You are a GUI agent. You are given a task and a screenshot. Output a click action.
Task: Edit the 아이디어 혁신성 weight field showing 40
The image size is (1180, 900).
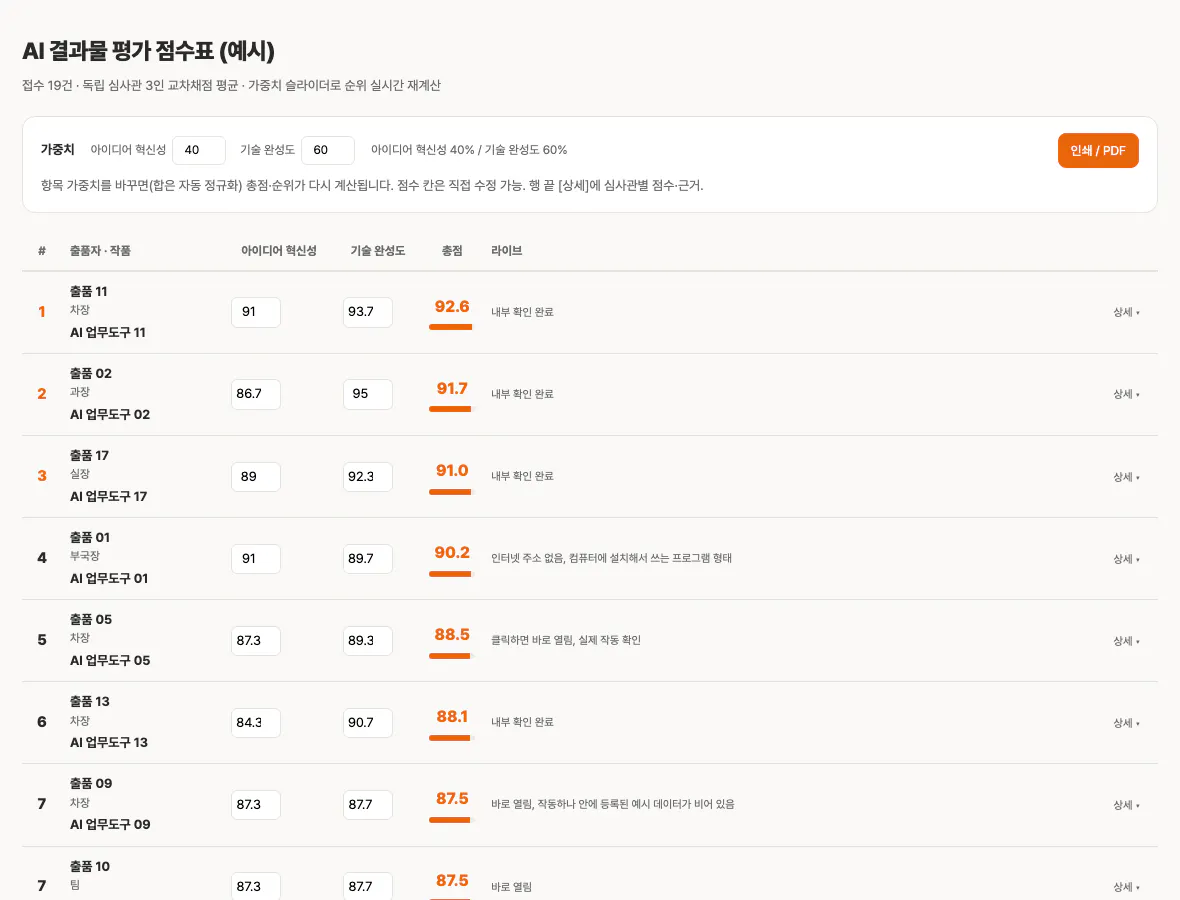click(x=199, y=150)
